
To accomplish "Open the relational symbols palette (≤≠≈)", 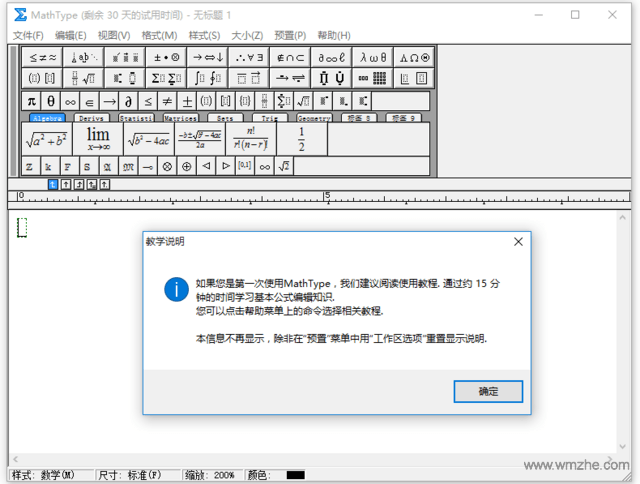I will coord(42,58).
